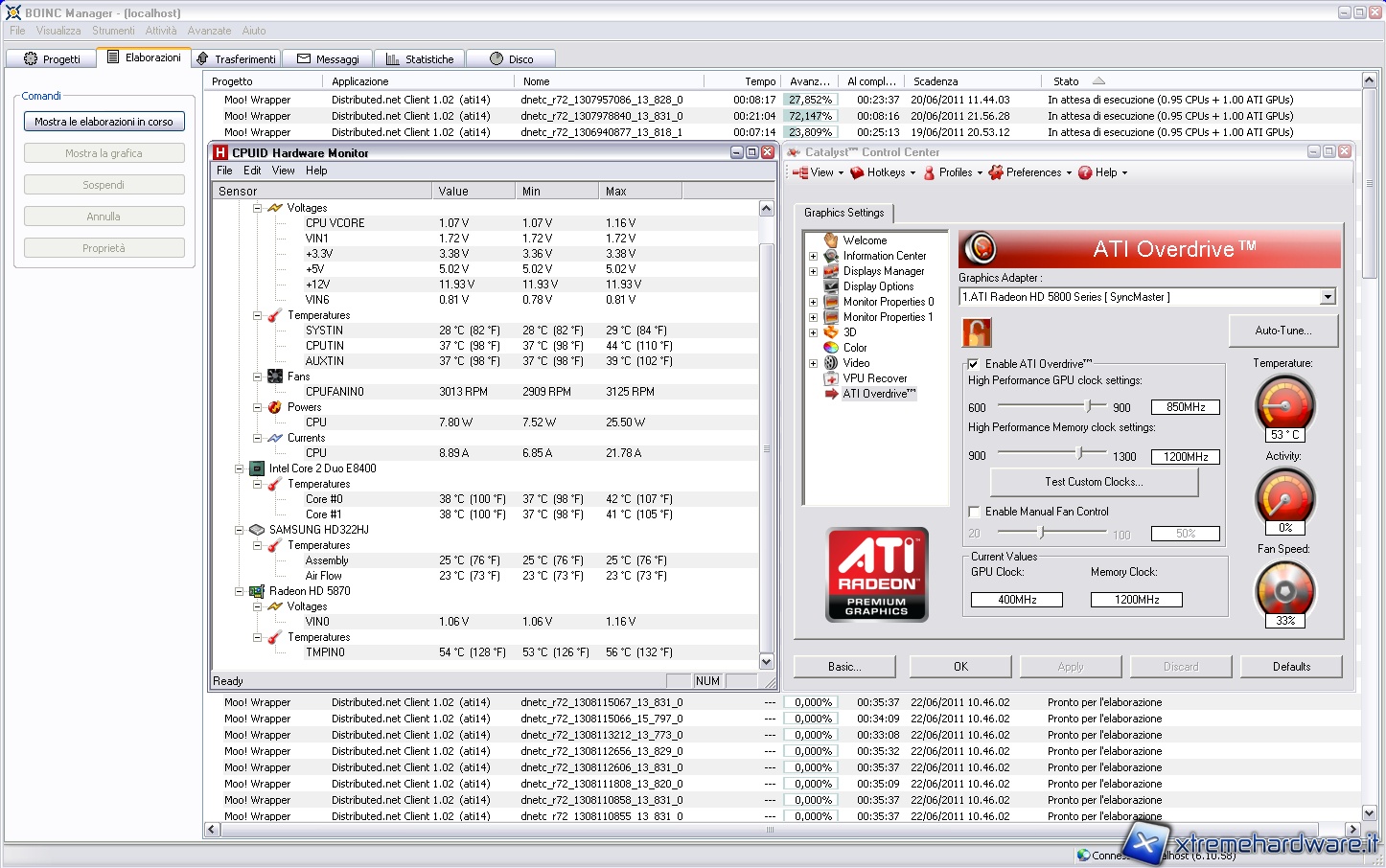Click the ATI Radeon Premium Graphics logo
The width and height of the screenshot is (1386, 868).
point(877,574)
